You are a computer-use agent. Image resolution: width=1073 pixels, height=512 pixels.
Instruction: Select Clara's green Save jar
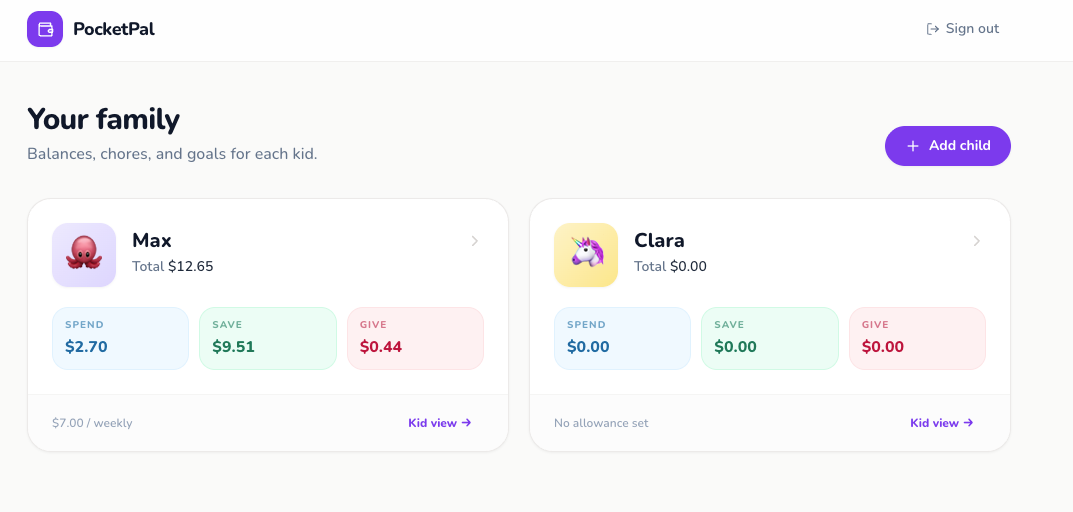tap(770, 338)
